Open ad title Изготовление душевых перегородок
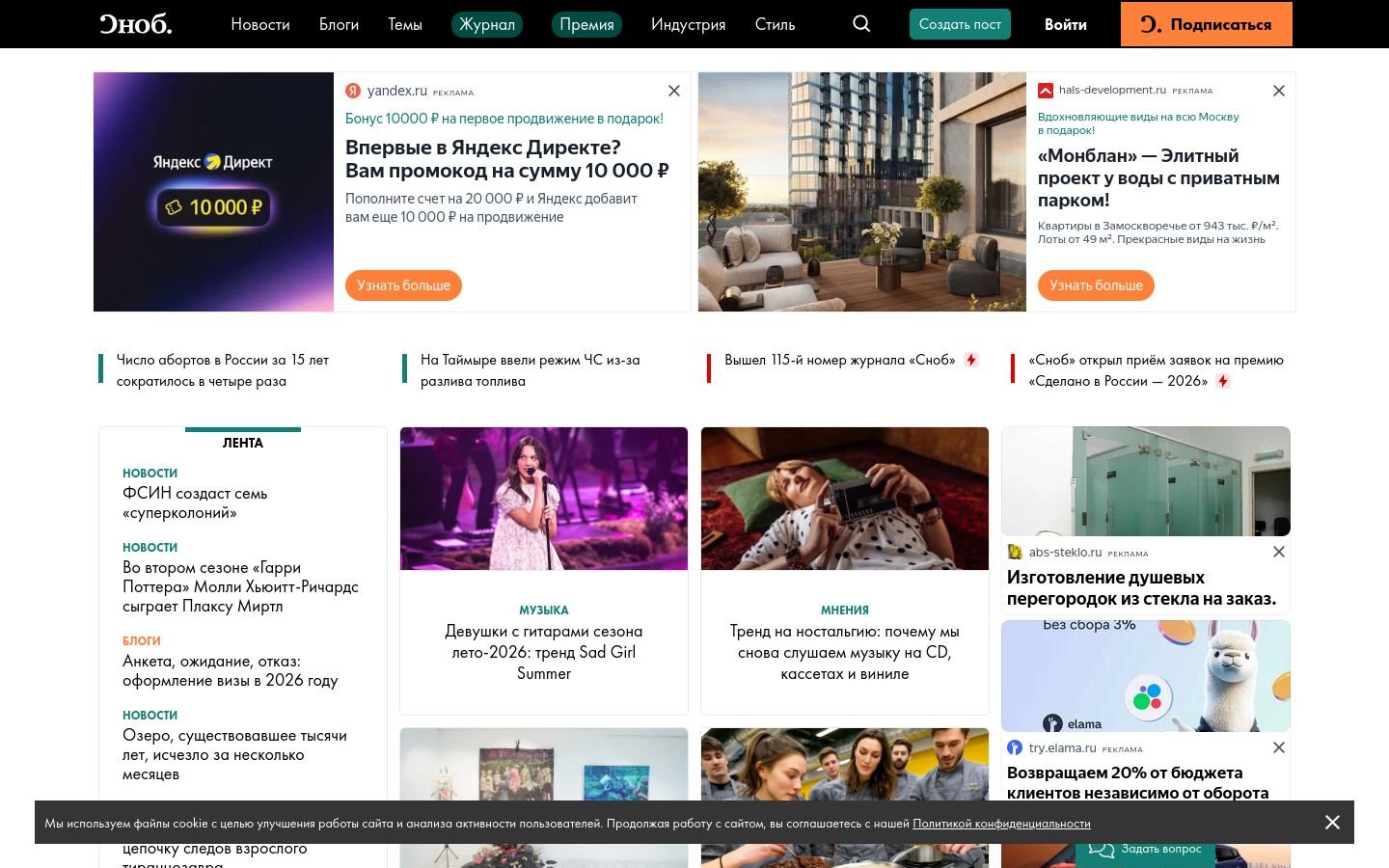This screenshot has height=868, width=1389. click(x=1141, y=588)
